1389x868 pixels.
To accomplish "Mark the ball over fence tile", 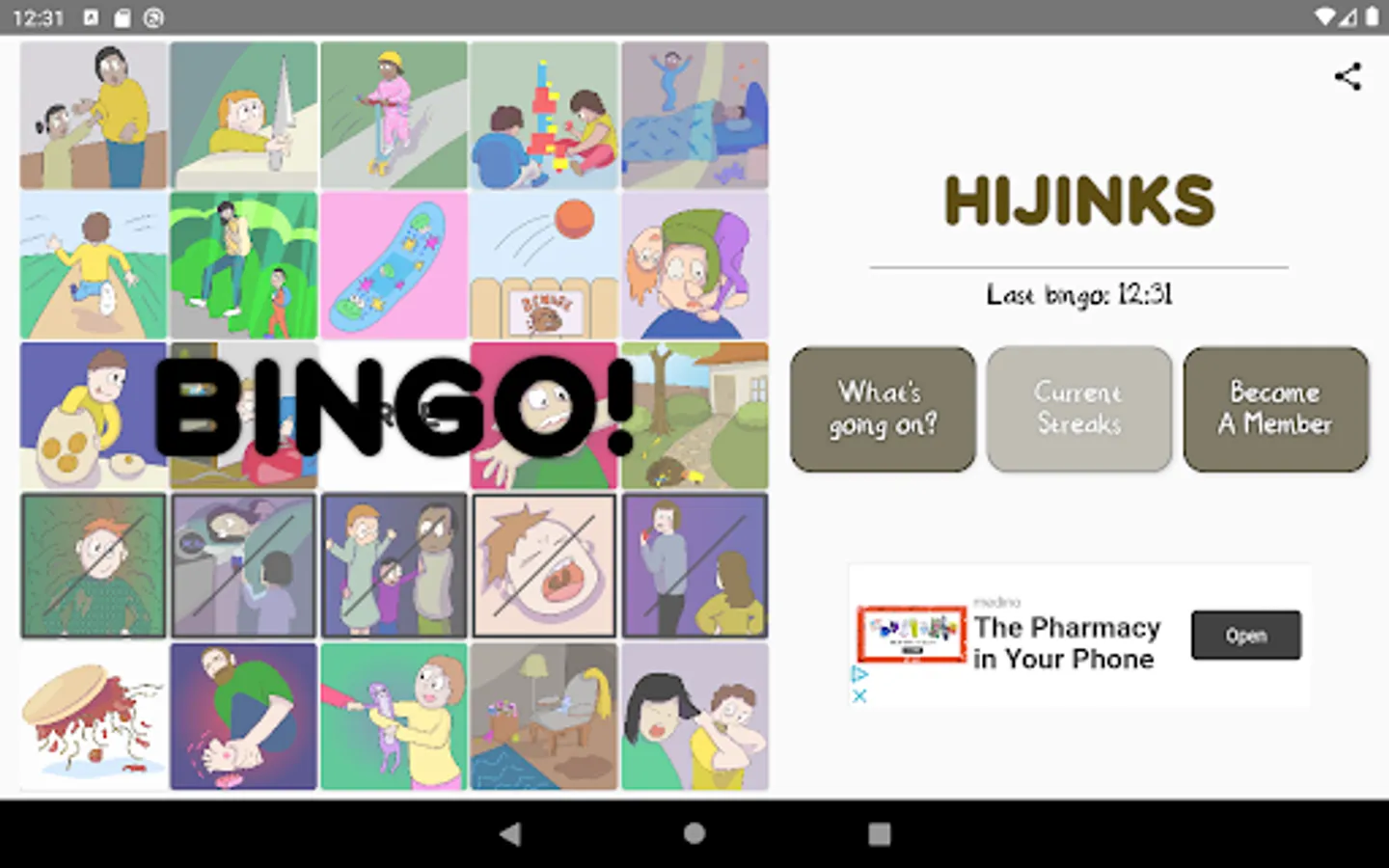I will pos(544,265).
